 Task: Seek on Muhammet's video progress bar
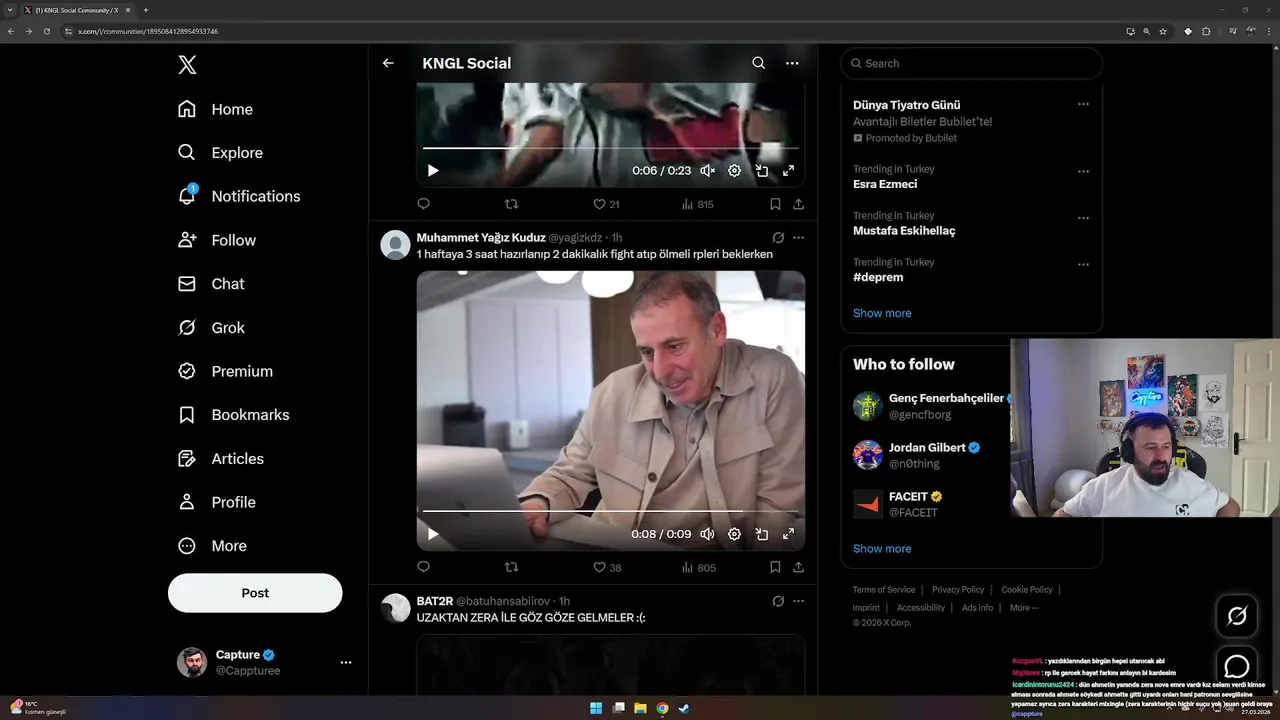pyautogui.click(x=610, y=511)
